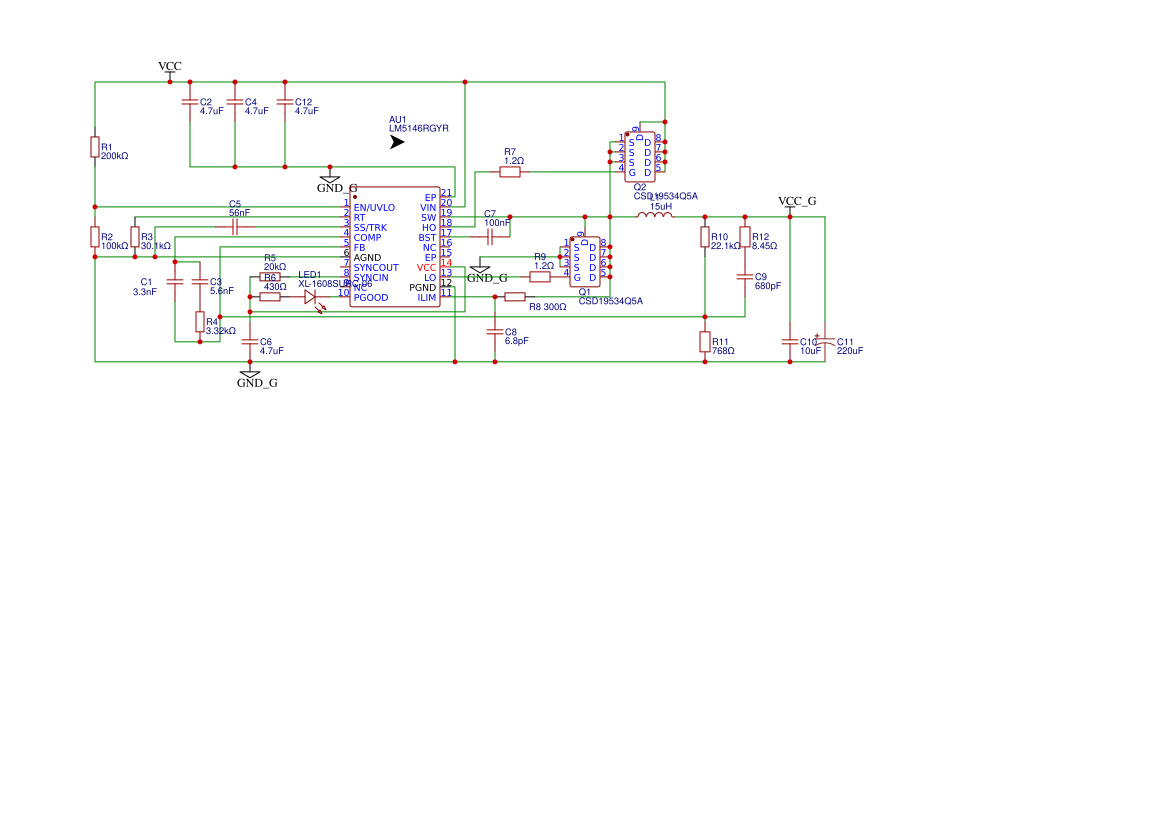Select the Q2 MOSFET package body
The height and width of the screenshot is (827, 1169).
(x=640, y=157)
